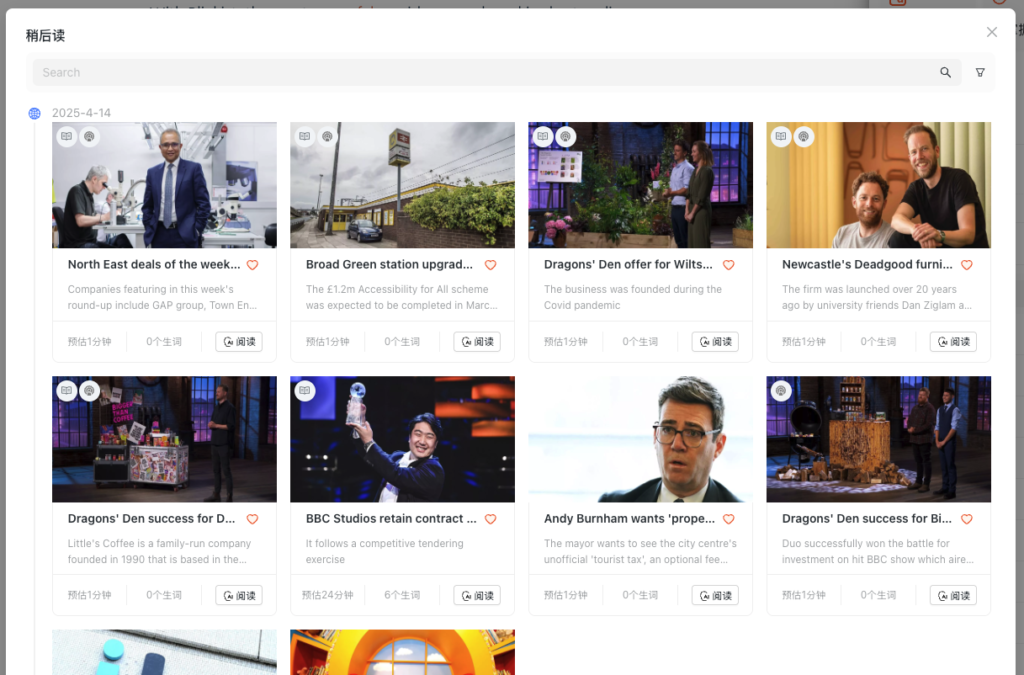Click podcast icon on Dragons' Den Bi... thumbnail
Screen dimensions: 1024x675
[x=780, y=390]
